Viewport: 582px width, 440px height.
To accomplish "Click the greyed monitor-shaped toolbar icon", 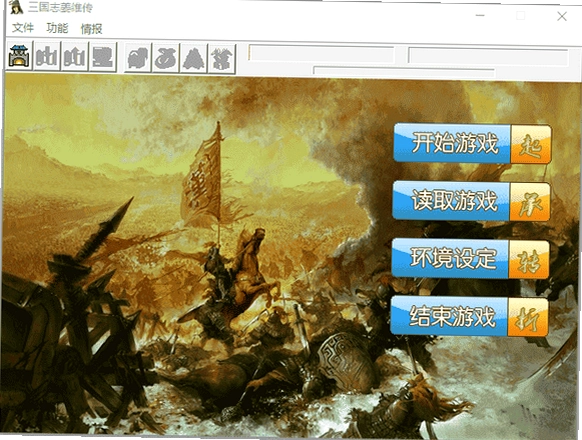I will (x=103, y=57).
